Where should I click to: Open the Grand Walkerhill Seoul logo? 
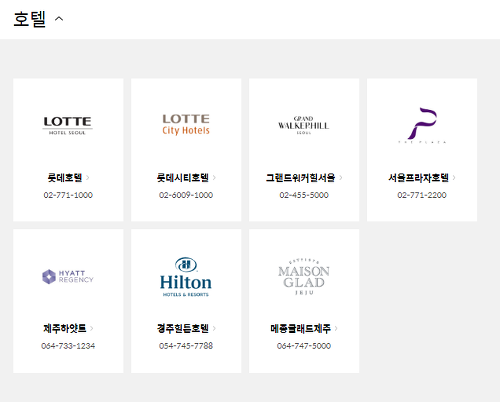(x=304, y=125)
